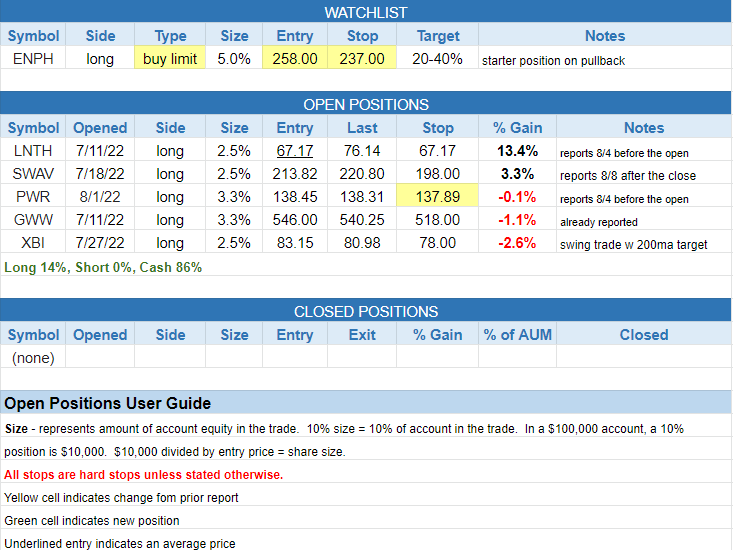Screen dimensions: 733x550
Task: Select 'starter position on pullback' note
Action: [553, 61]
